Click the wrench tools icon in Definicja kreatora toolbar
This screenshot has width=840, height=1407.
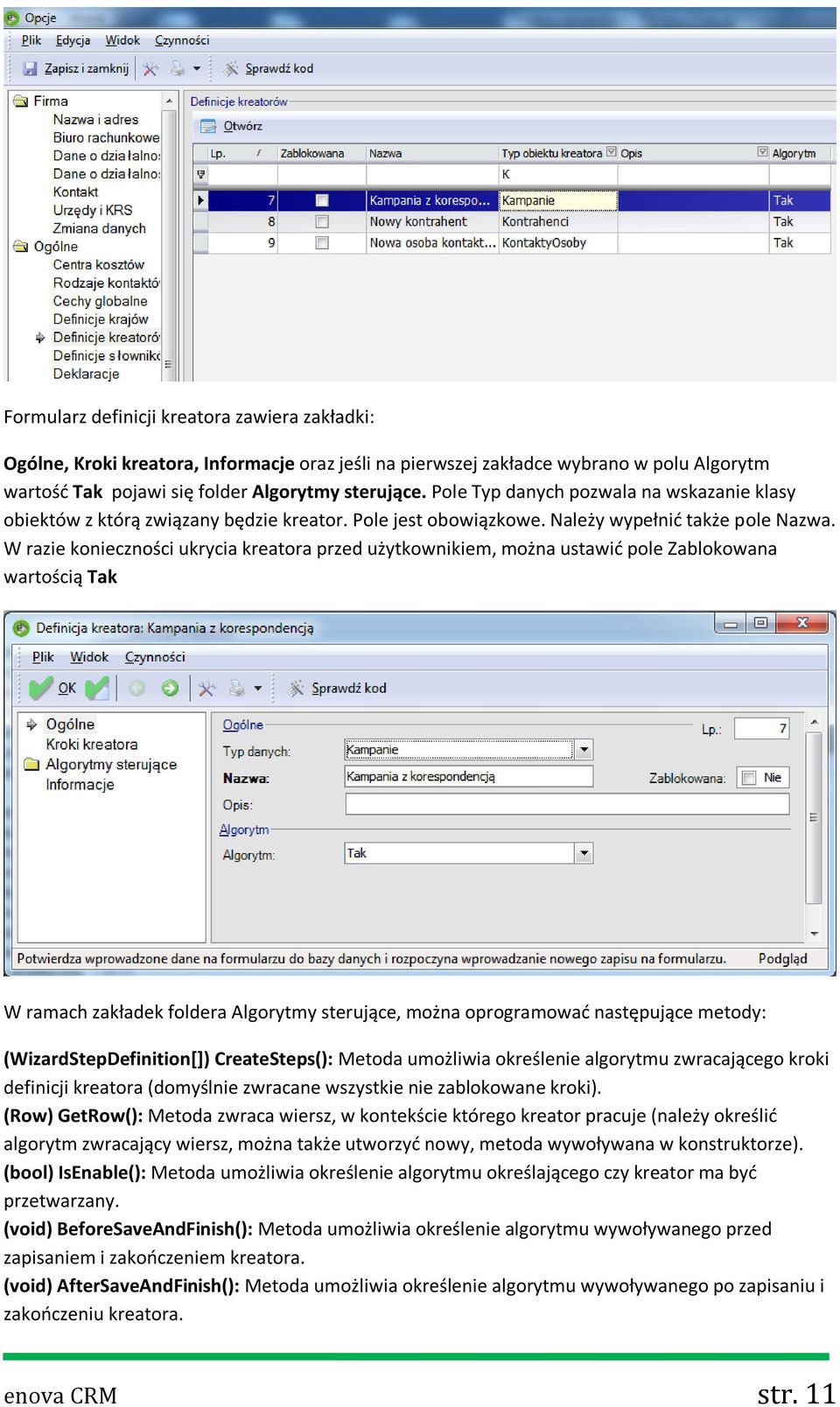coord(206,689)
